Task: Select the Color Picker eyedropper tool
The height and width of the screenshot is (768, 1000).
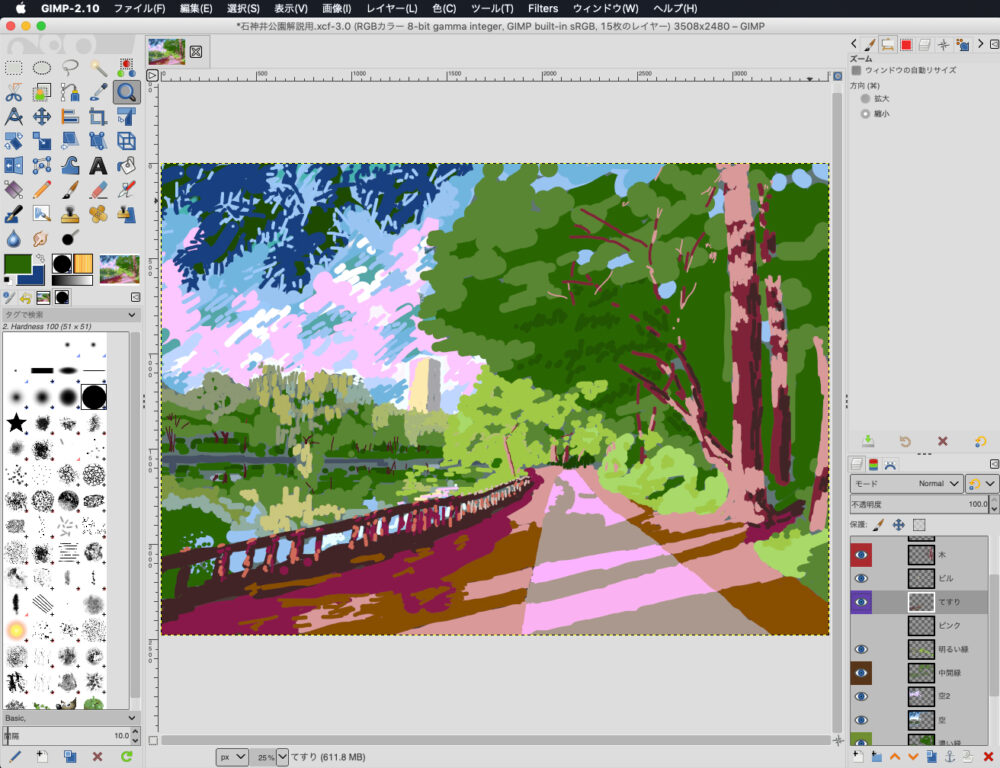Action: (98, 93)
